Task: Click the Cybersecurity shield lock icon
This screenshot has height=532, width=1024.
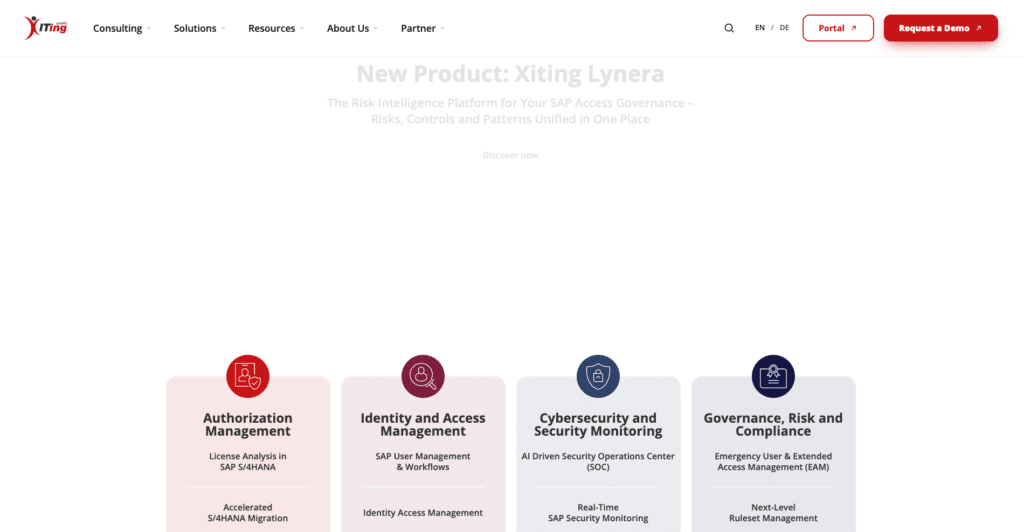Action: 598,376
